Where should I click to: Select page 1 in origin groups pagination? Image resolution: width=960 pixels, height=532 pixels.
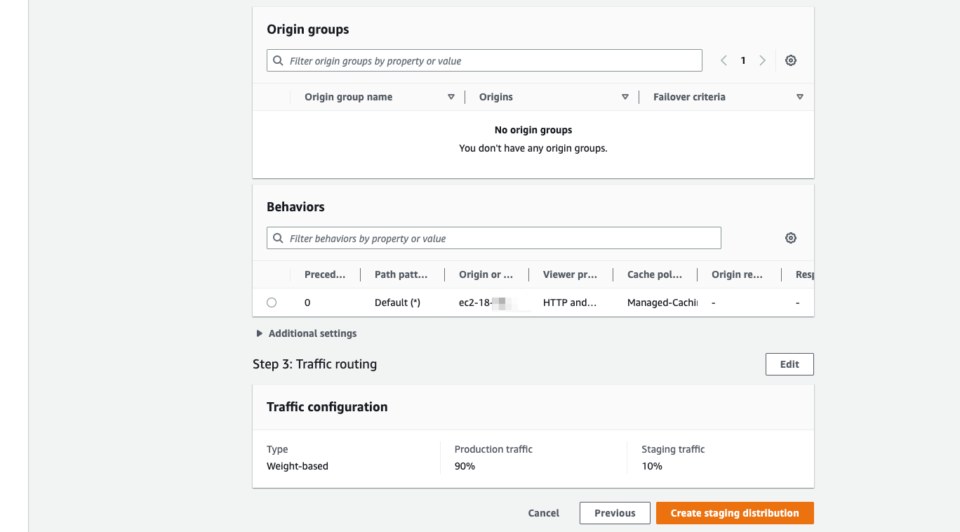click(743, 61)
